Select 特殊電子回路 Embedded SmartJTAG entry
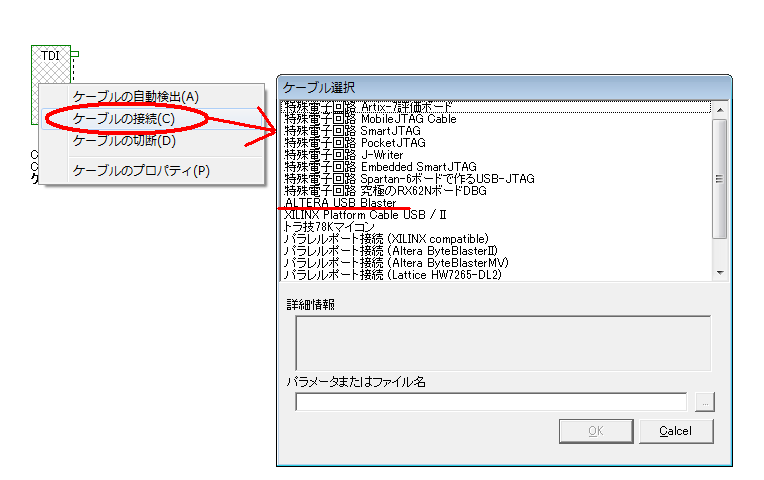Image resolution: width=764 pixels, height=480 pixels. [380, 167]
